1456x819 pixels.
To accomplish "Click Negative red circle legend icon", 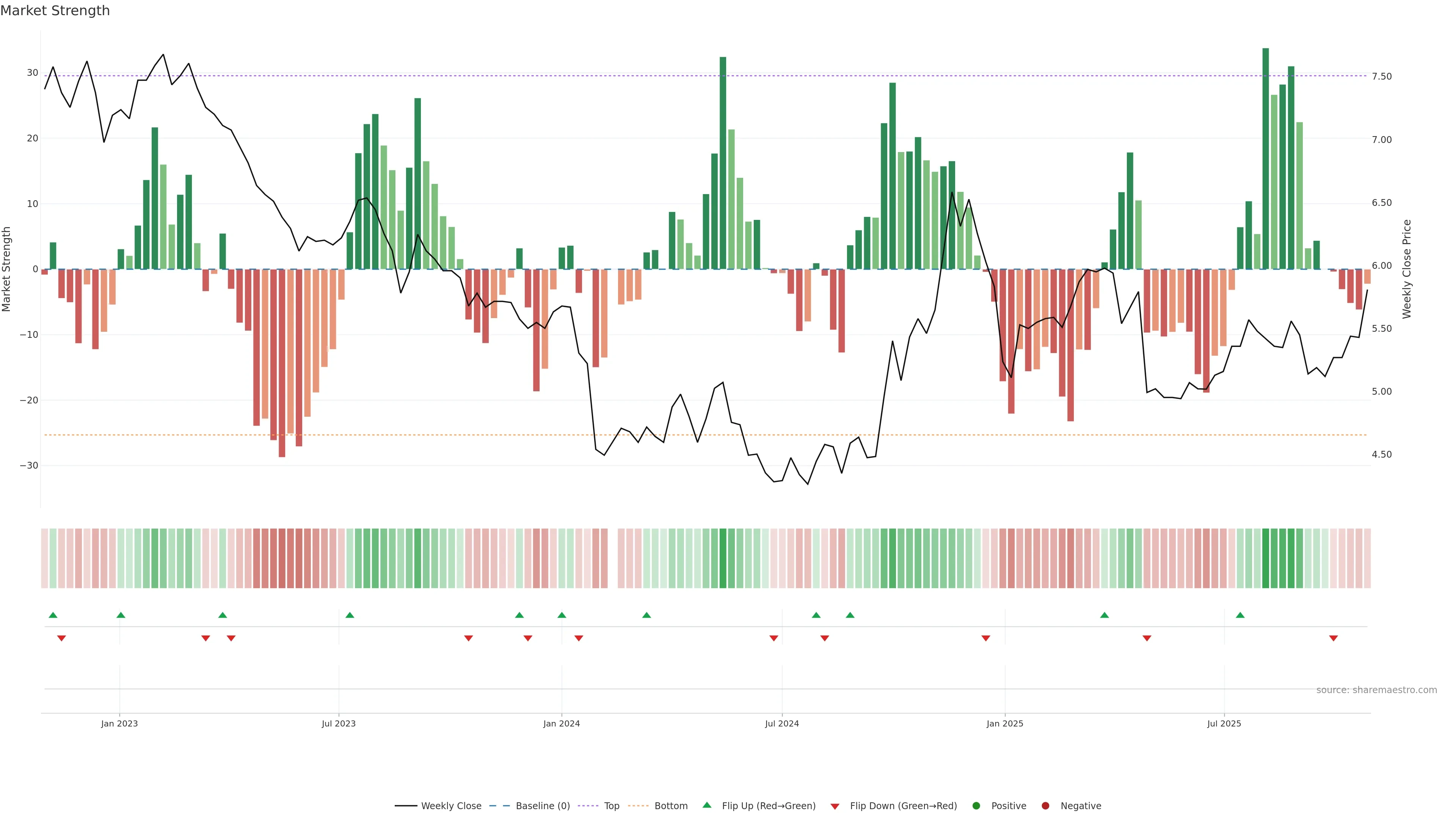I will [x=1045, y=806].
